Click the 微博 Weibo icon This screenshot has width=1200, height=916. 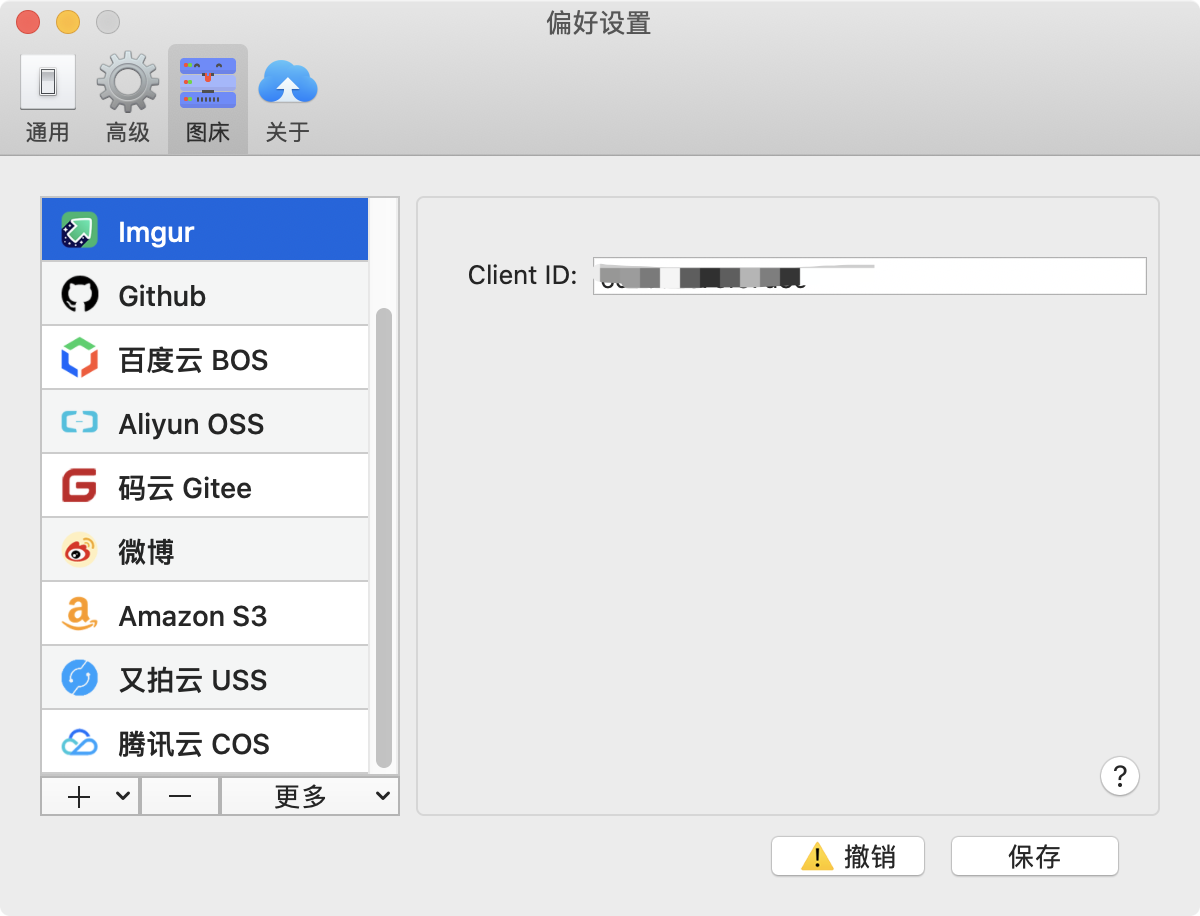click(x=80, y=551)
